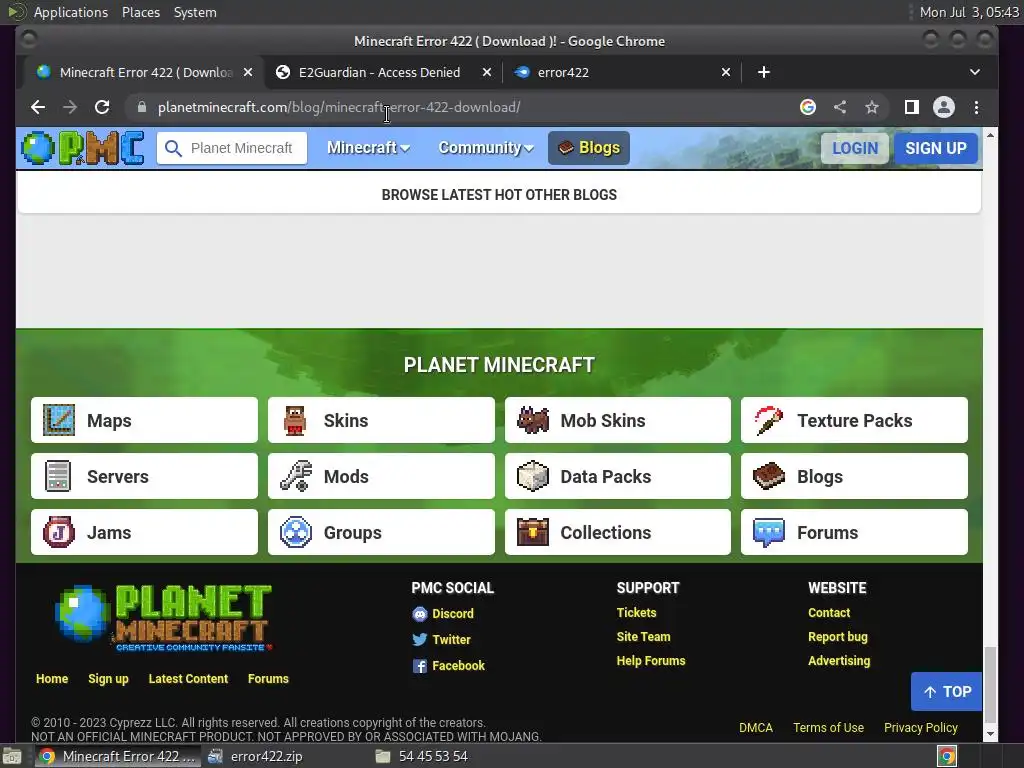This screenshot has width=1024, height=768.
Task: Click the share page icon
Action: tap(840, 107)
